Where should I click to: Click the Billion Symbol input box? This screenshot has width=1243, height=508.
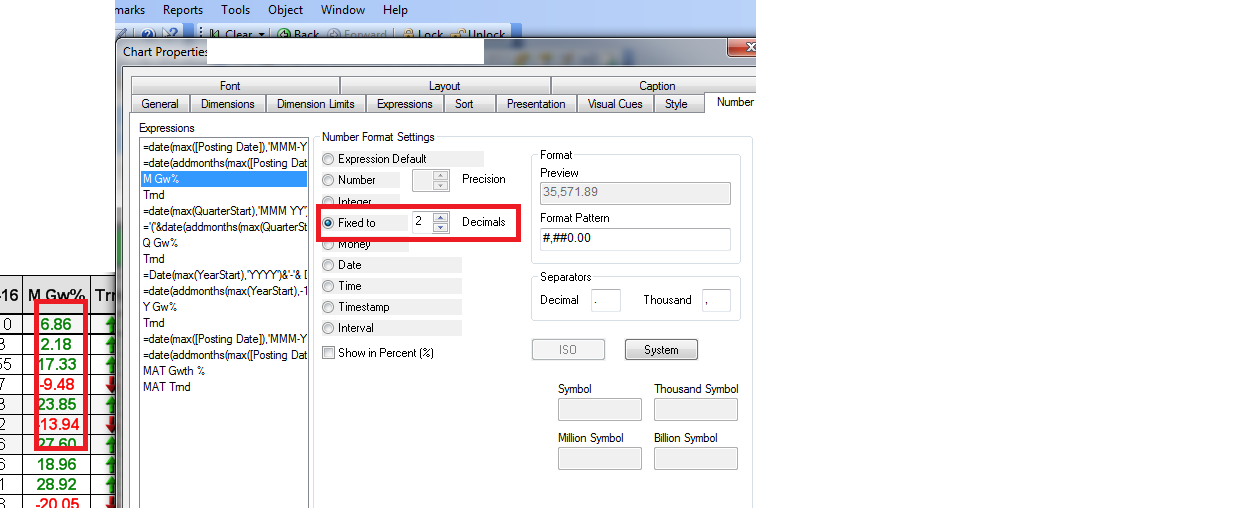[696, 458]
